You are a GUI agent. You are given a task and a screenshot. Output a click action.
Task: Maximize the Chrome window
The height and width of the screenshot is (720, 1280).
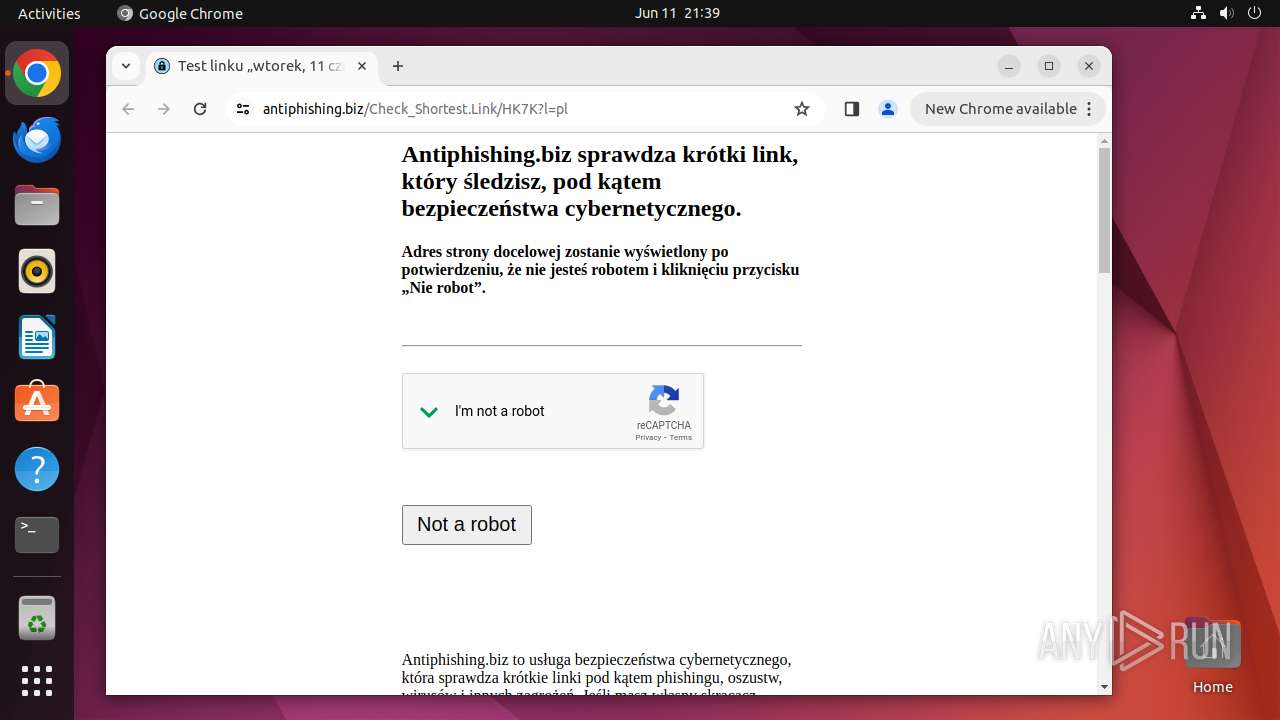click(1049, 66)
